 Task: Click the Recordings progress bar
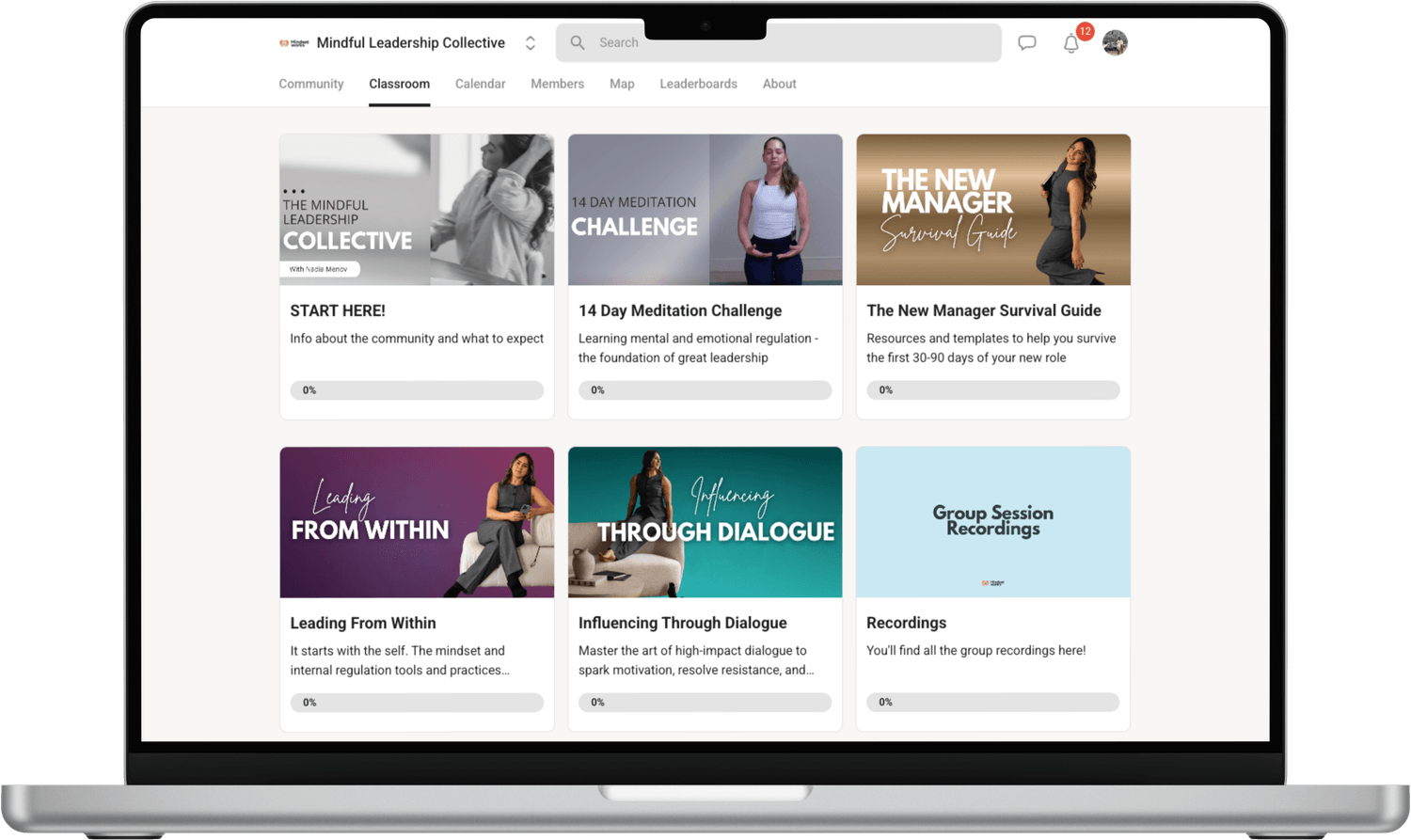tap(993, 703)
